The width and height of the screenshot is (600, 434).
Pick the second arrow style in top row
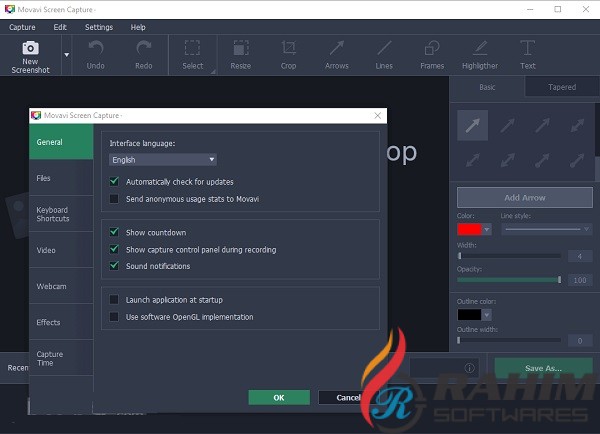(507, 125)
